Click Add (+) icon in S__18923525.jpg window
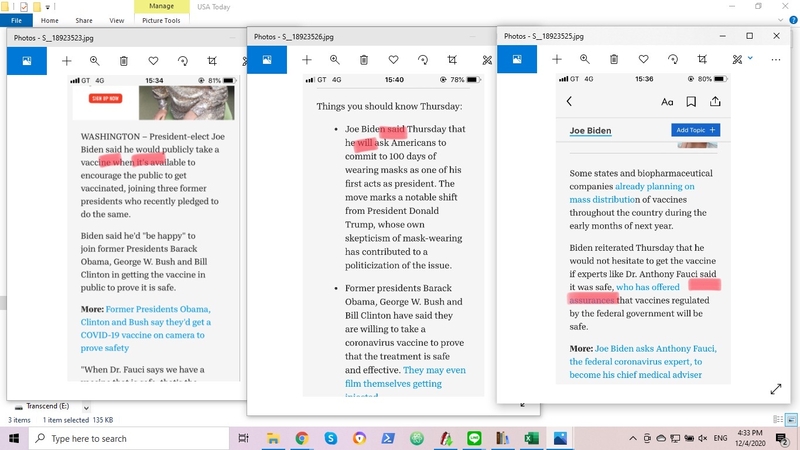Image resolution: width=800 pixels, height=450 pixels. coord(557,60)
